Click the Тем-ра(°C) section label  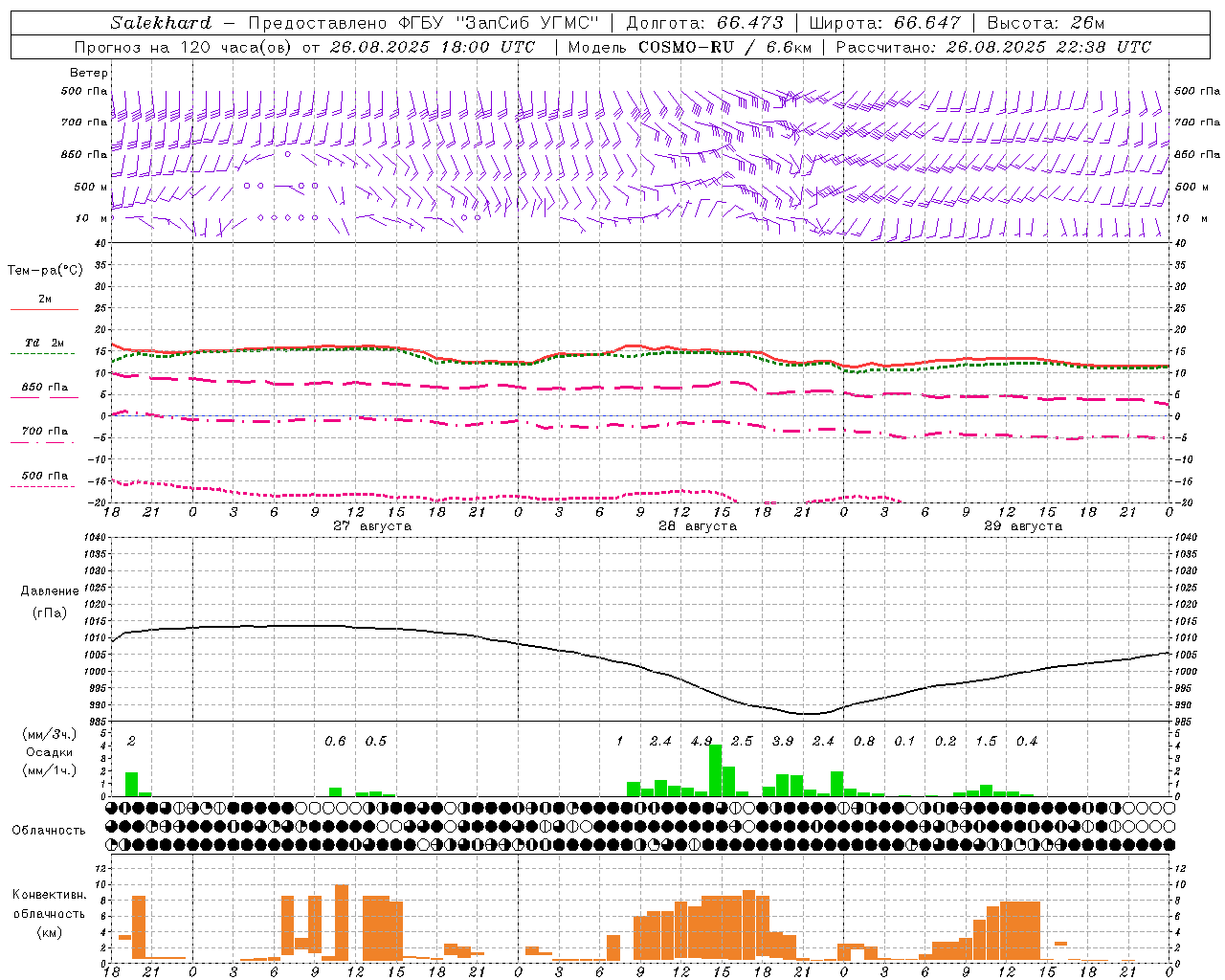point(45,271)
